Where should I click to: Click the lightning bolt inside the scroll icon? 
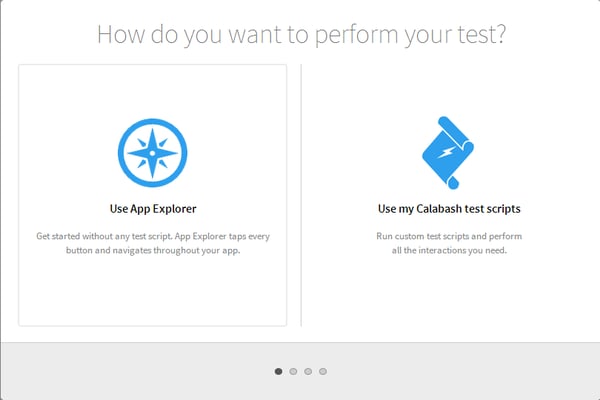coord(447,152)
